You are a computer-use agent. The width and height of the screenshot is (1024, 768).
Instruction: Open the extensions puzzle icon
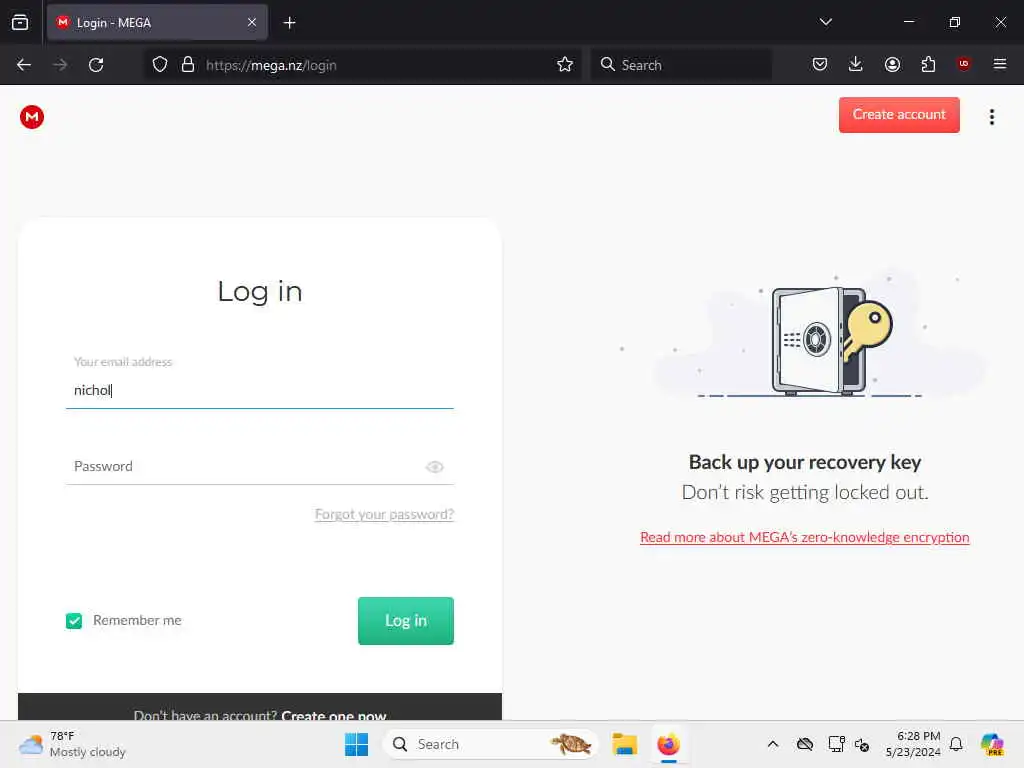[928, 64]
